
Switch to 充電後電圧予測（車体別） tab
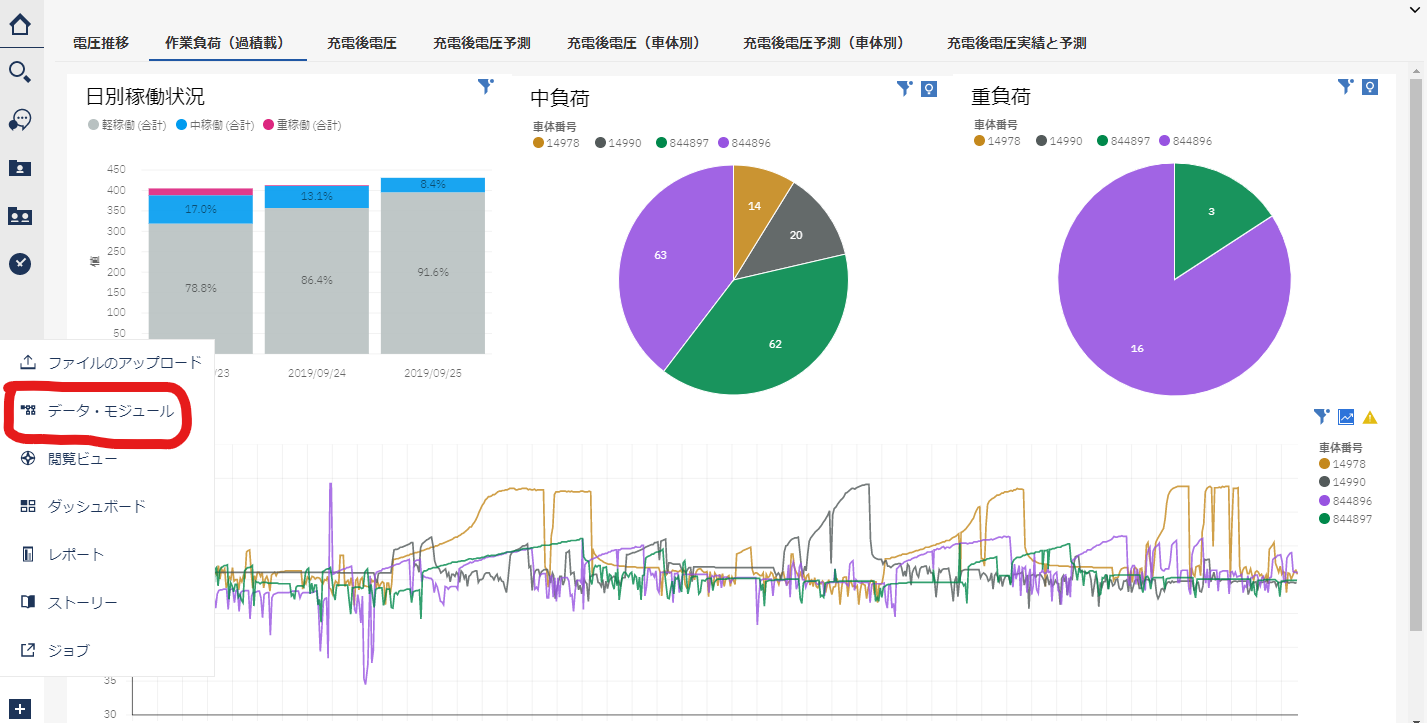827,43
